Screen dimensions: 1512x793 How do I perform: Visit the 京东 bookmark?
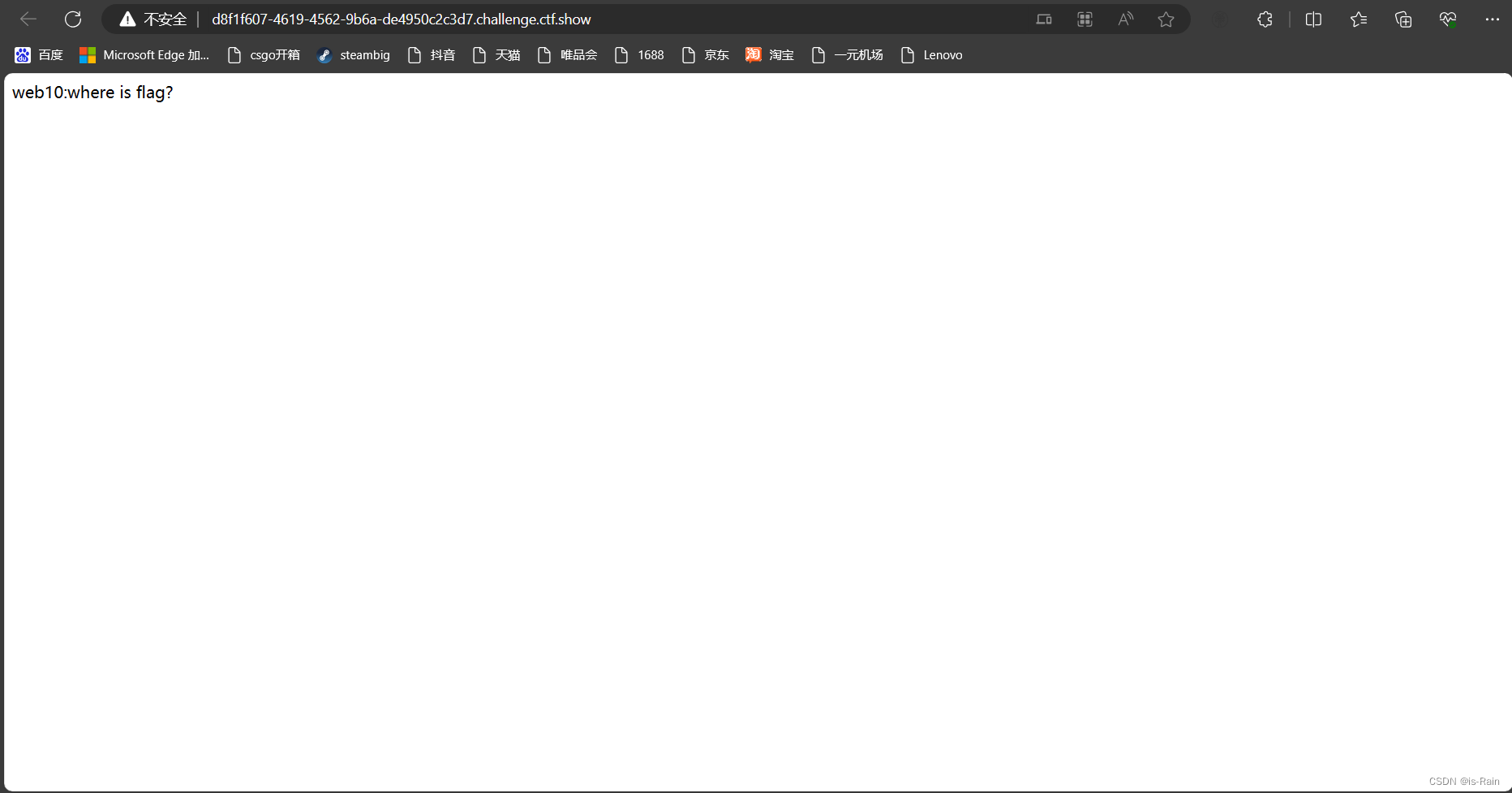pyautogui.click(x=705, y=54)
